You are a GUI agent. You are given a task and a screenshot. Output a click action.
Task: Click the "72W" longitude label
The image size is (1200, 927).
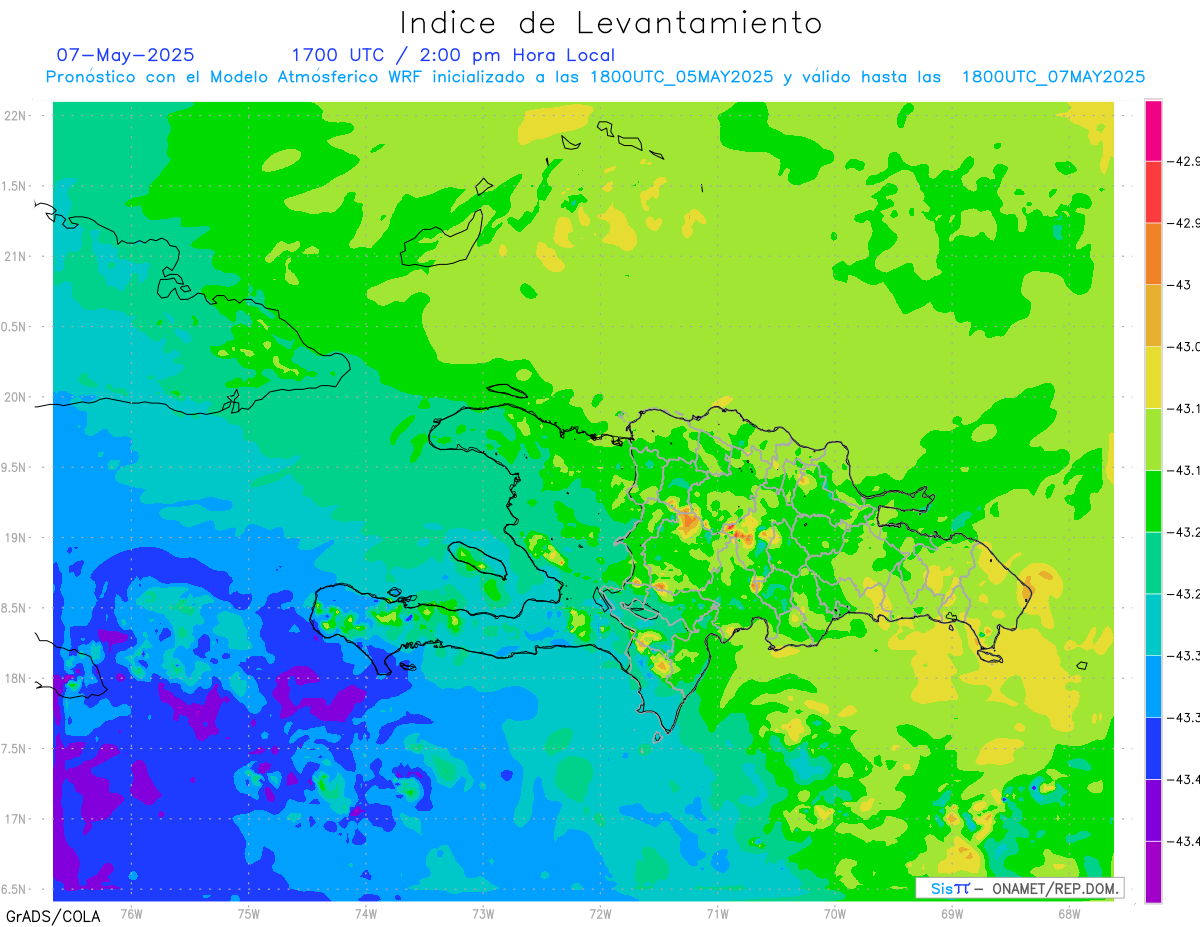tap(600, 913)
